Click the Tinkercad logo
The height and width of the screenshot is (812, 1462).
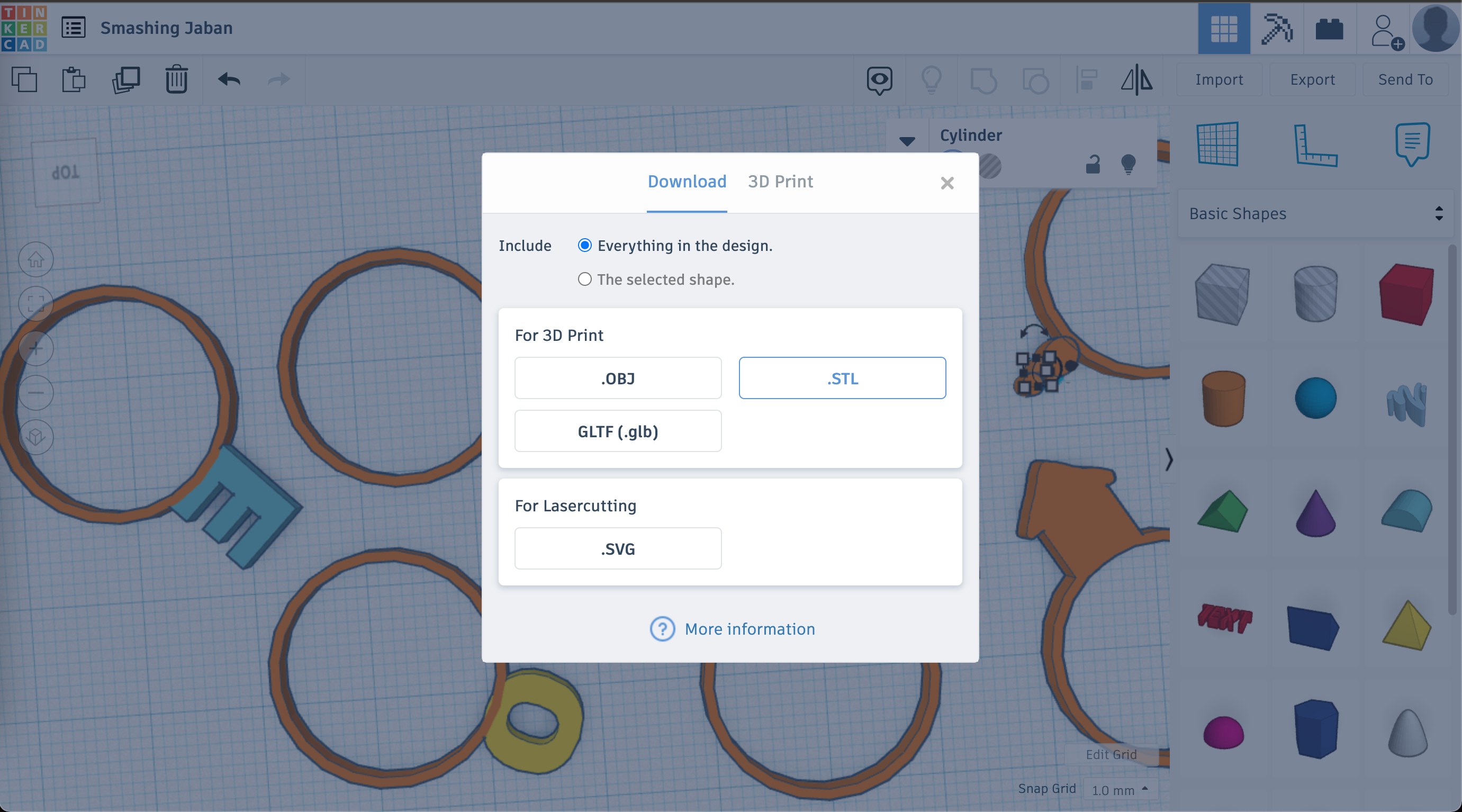click(x=24, y=28)
